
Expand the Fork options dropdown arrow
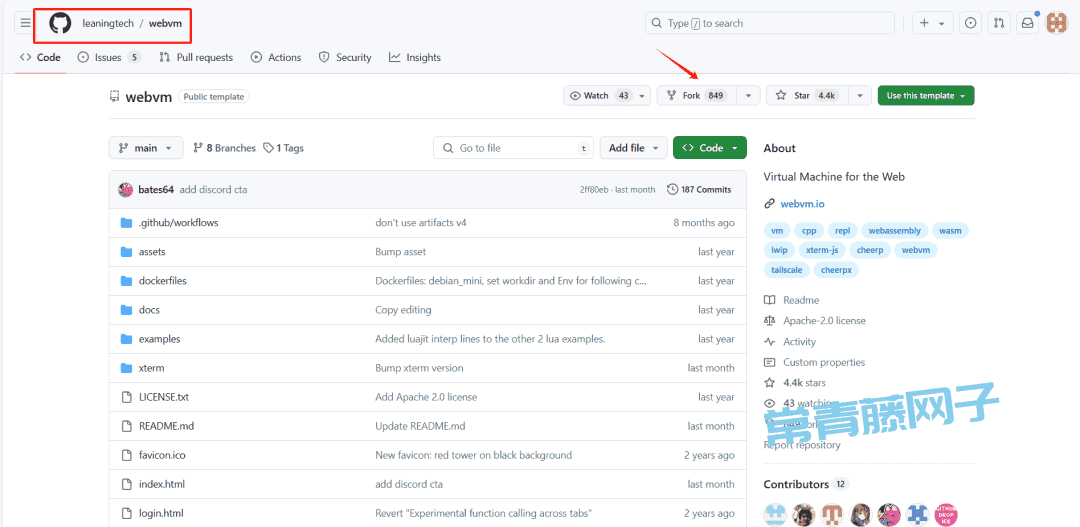749,96
